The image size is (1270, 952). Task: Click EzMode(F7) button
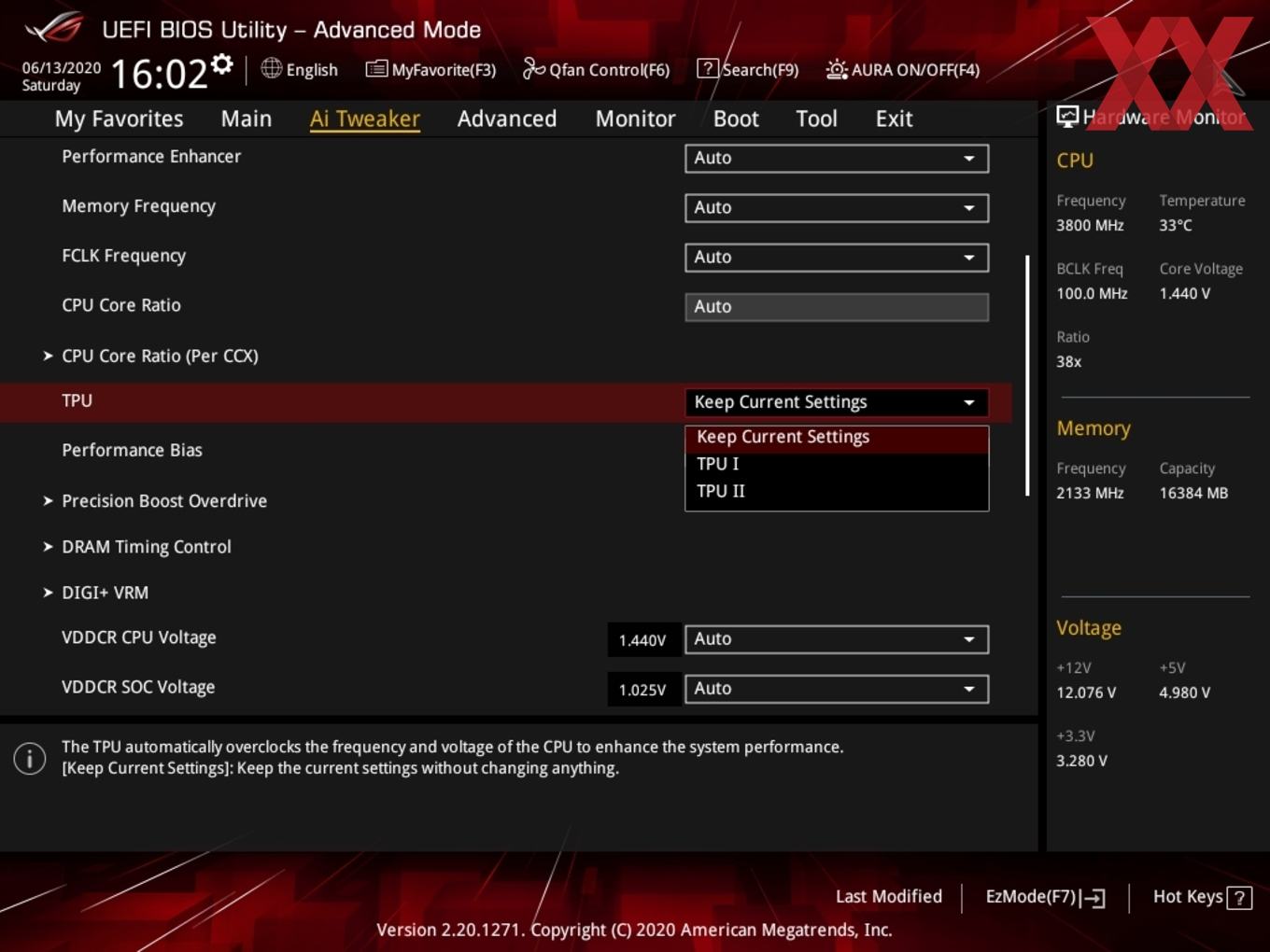click(1045, 897)
